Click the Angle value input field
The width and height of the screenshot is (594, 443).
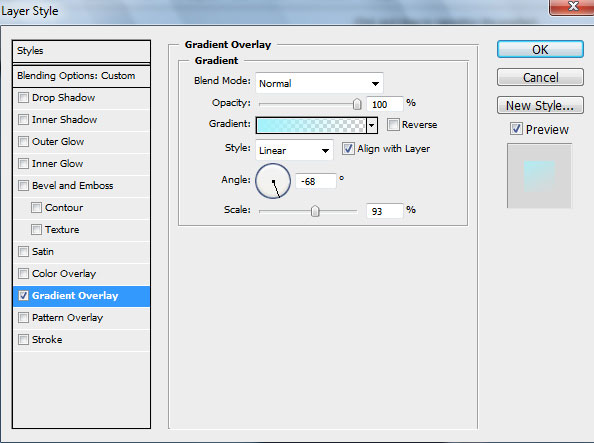(x=316, y=181)
